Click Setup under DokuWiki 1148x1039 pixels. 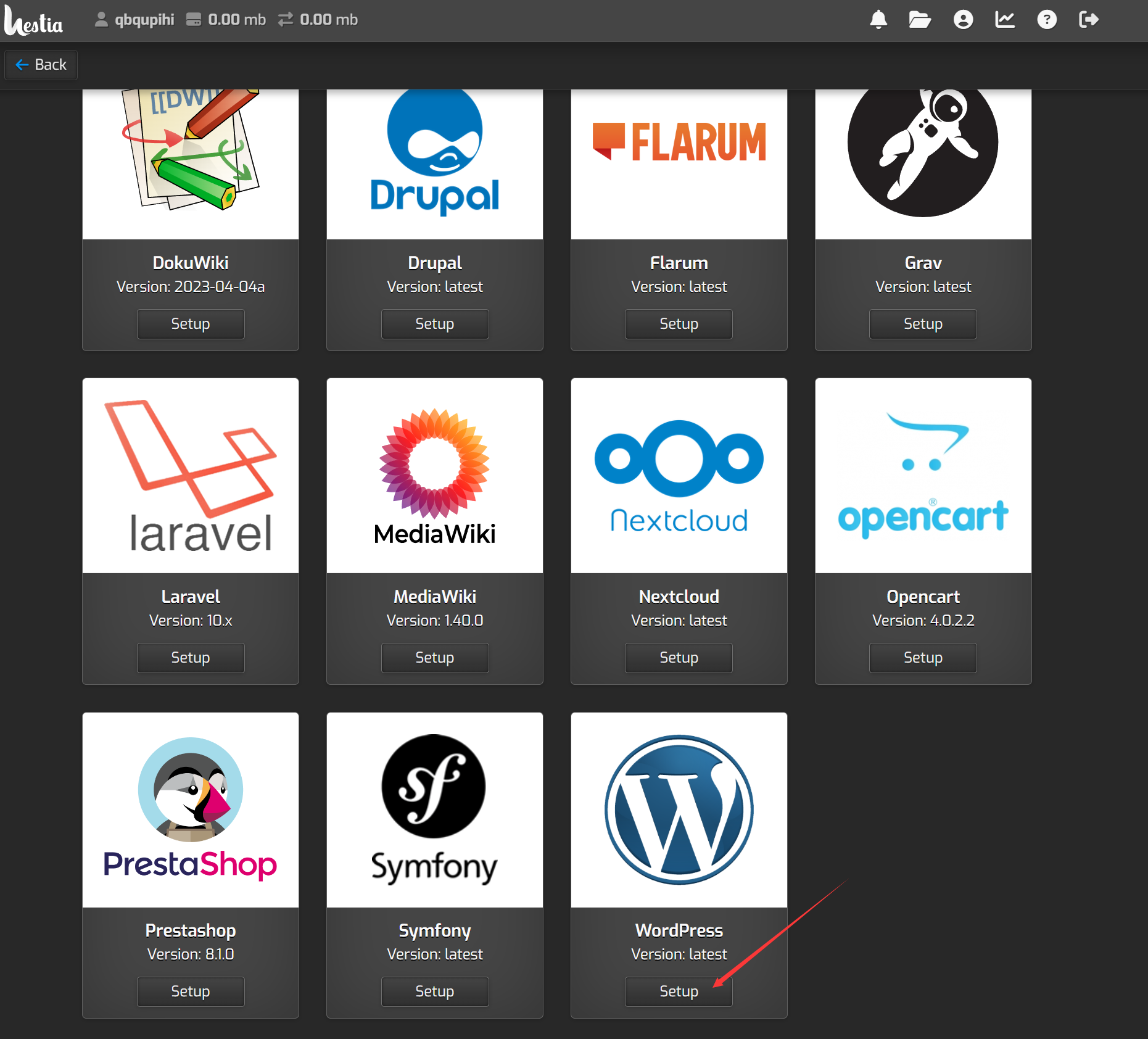click(x=191, y=324)
